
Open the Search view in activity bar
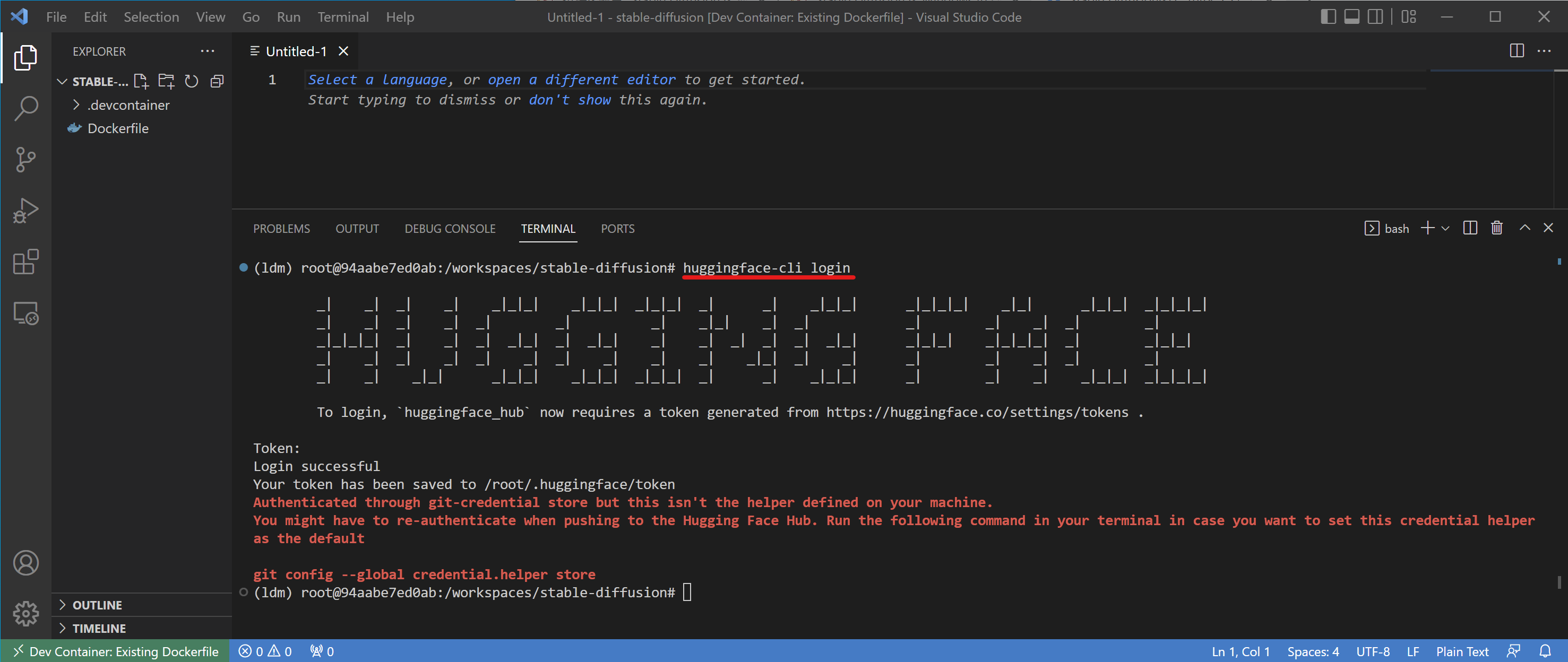(x=25, y=109)
